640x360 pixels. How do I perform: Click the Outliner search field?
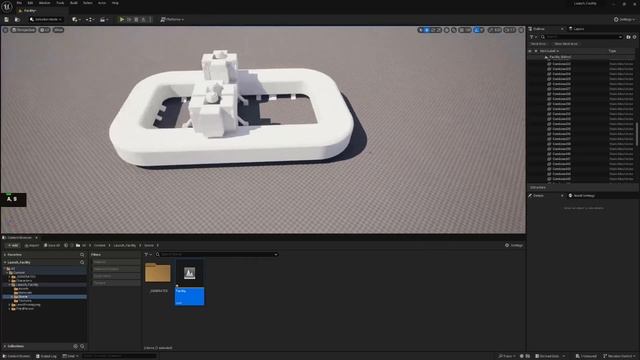coord(581,37)
